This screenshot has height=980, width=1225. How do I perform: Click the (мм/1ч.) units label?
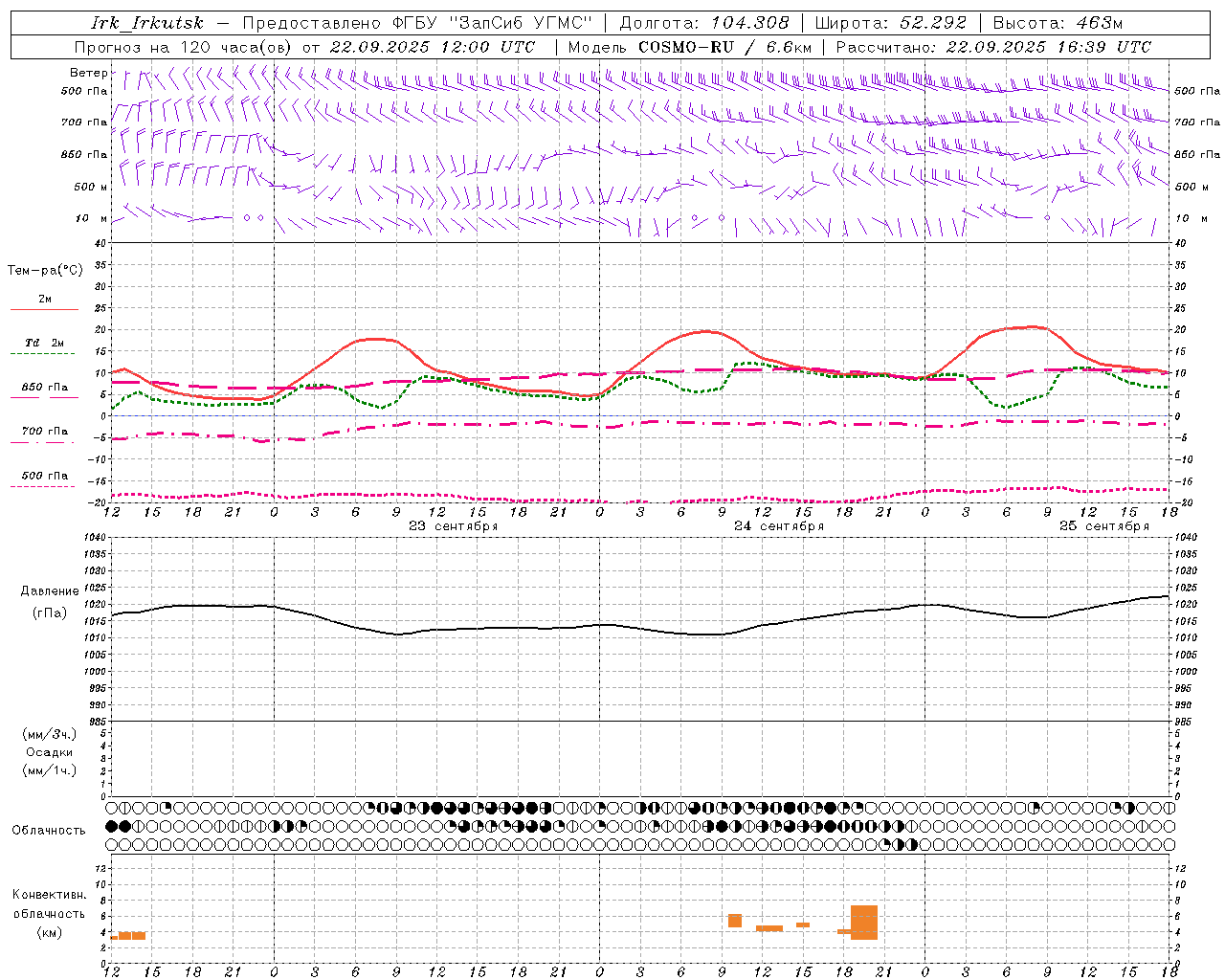[50, 770]
